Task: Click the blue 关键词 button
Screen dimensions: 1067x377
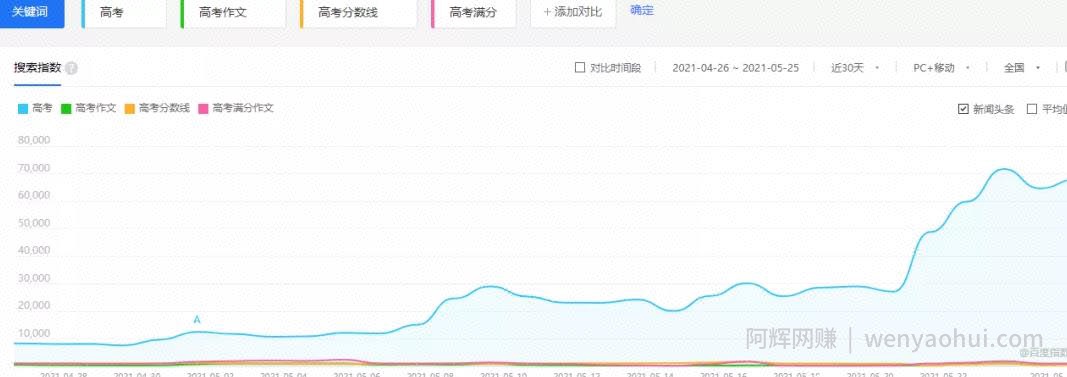Action: click(x=32, y=12)
